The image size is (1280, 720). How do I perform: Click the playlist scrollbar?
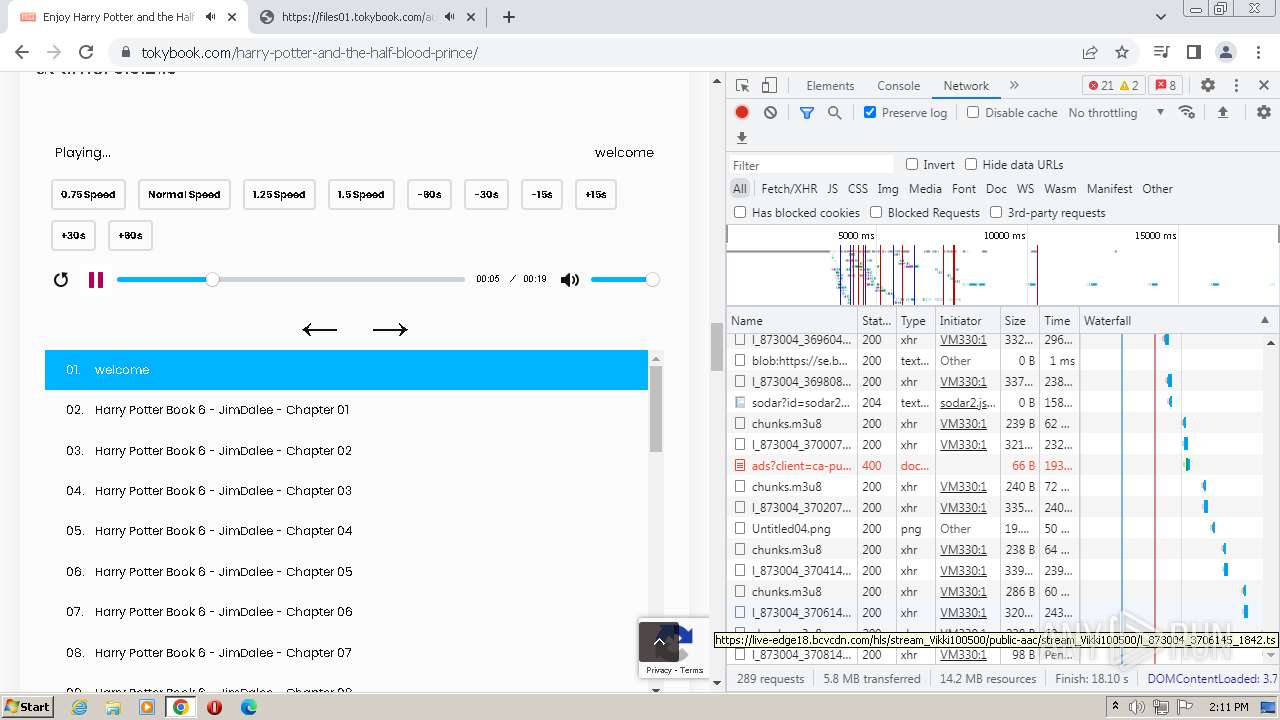click(656, 407)
